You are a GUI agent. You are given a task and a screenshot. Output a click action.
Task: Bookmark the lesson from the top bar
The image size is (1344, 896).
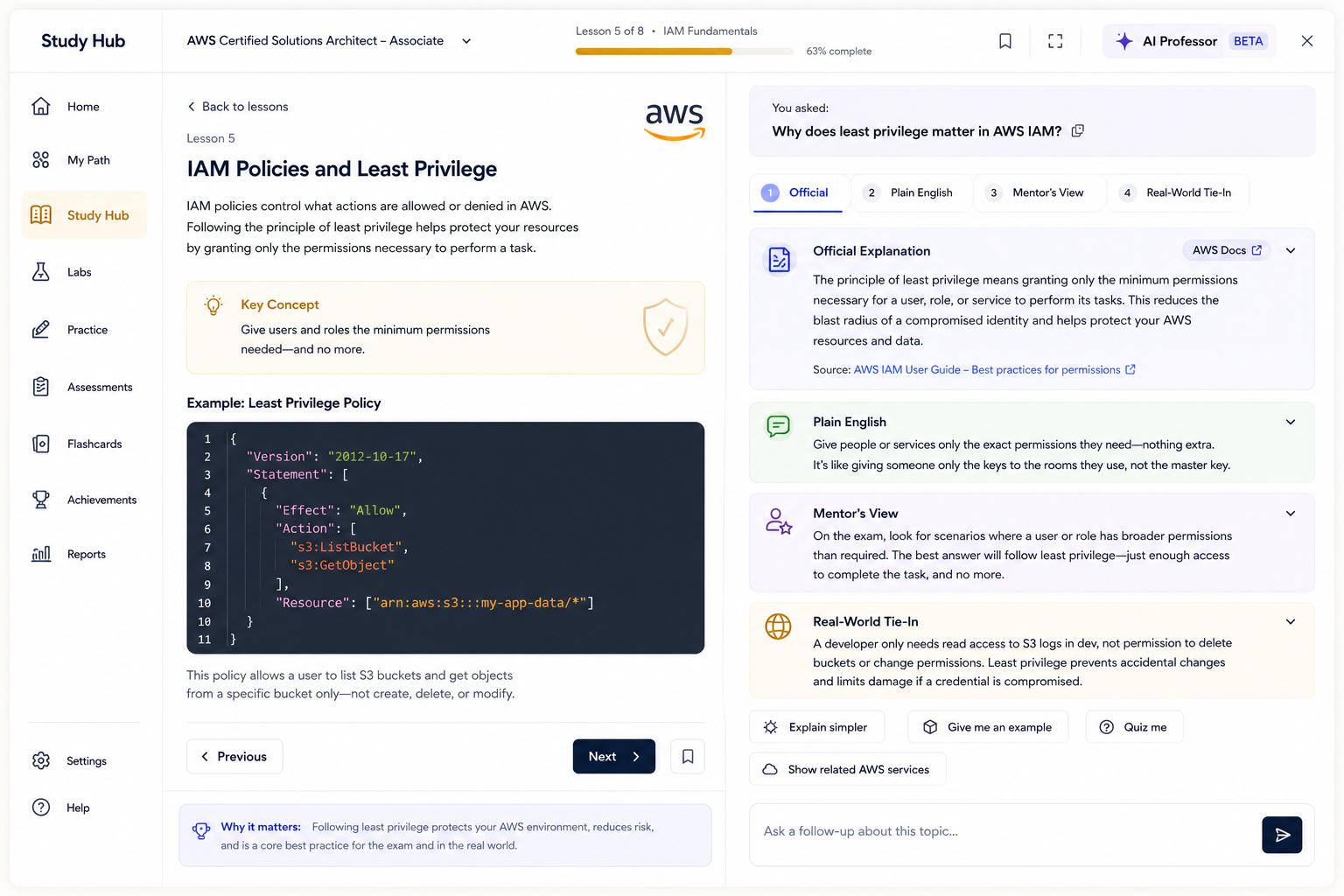tap(1005, 41)
